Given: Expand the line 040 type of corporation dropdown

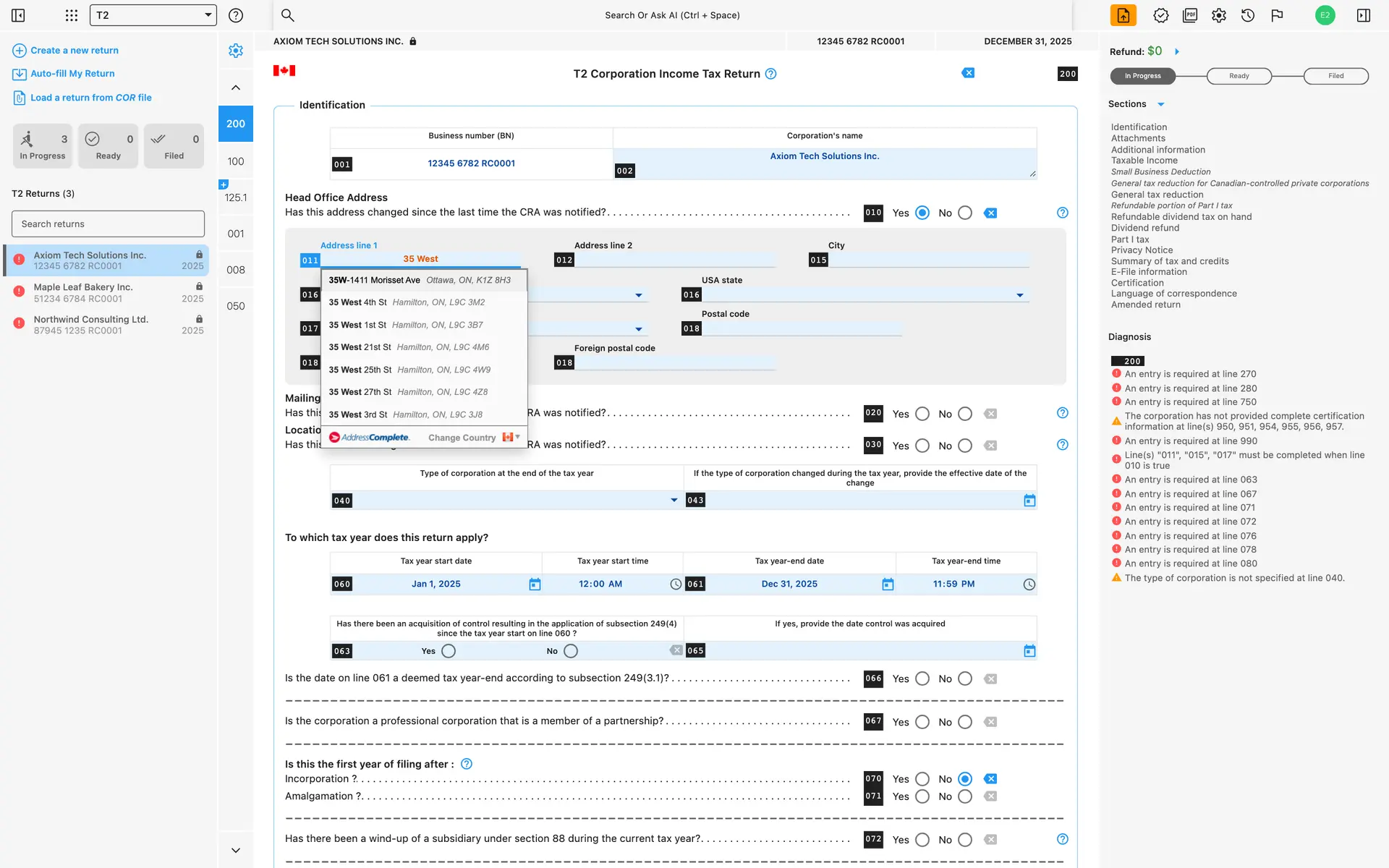Looking at the screenshot, I should pos(674,501).
